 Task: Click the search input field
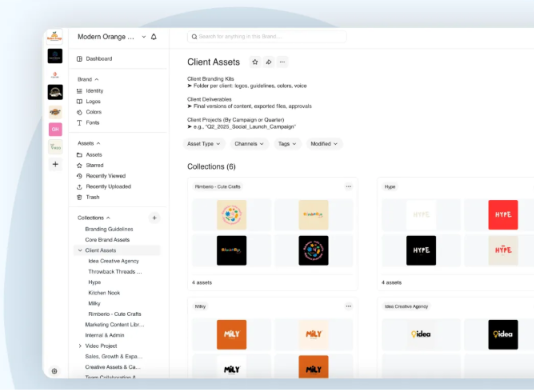[267, 36]
